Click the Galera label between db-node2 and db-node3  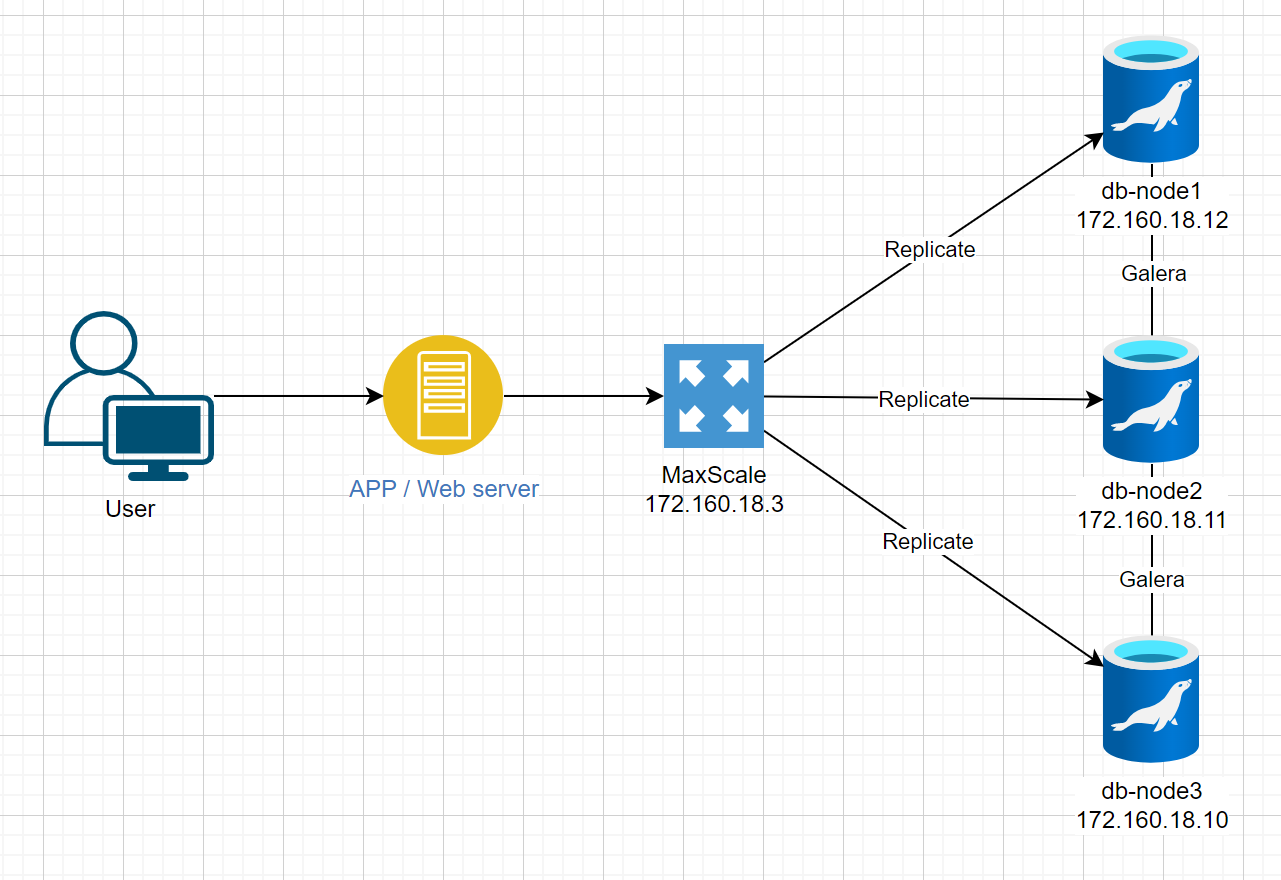[1152, 579]
